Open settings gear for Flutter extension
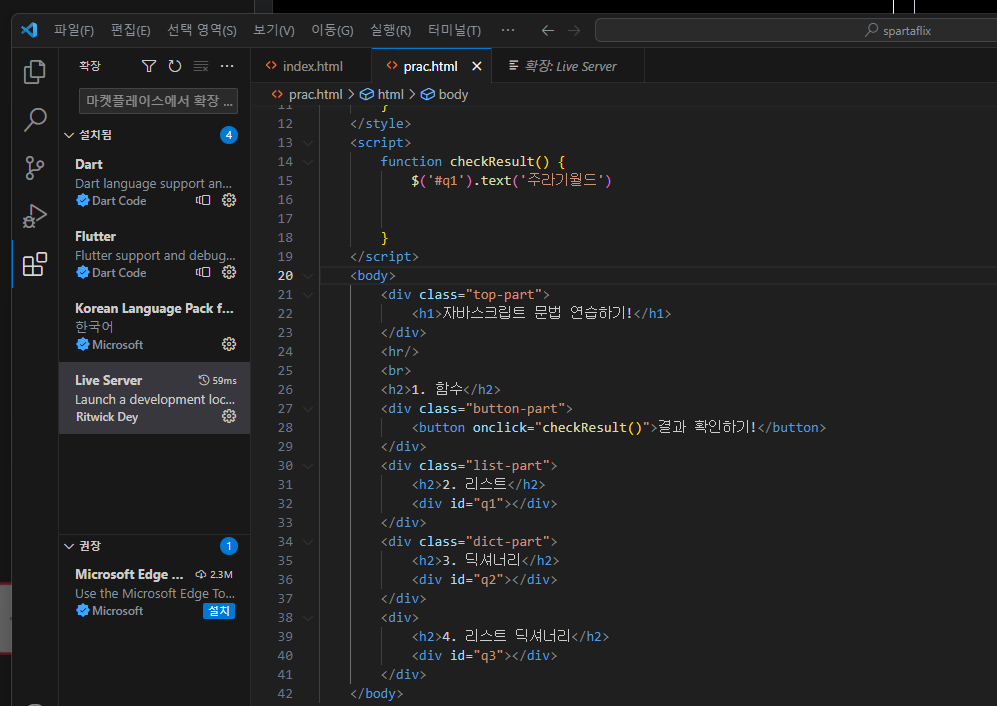 pyautogui.click(x=229, y=272)
